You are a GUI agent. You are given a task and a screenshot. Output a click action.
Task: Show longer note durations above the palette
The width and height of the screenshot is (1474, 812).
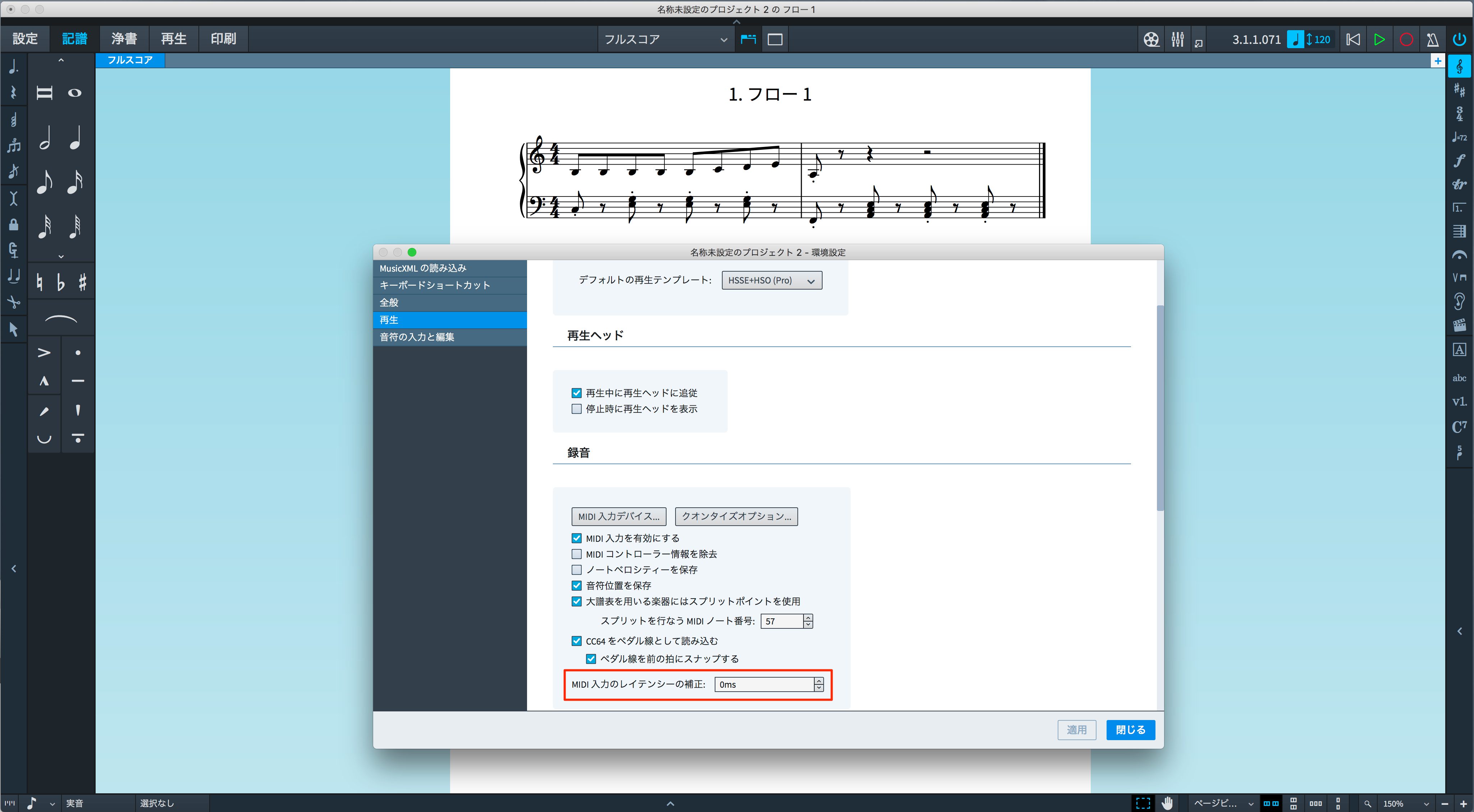pyautogui.click(x=61, y=60)
